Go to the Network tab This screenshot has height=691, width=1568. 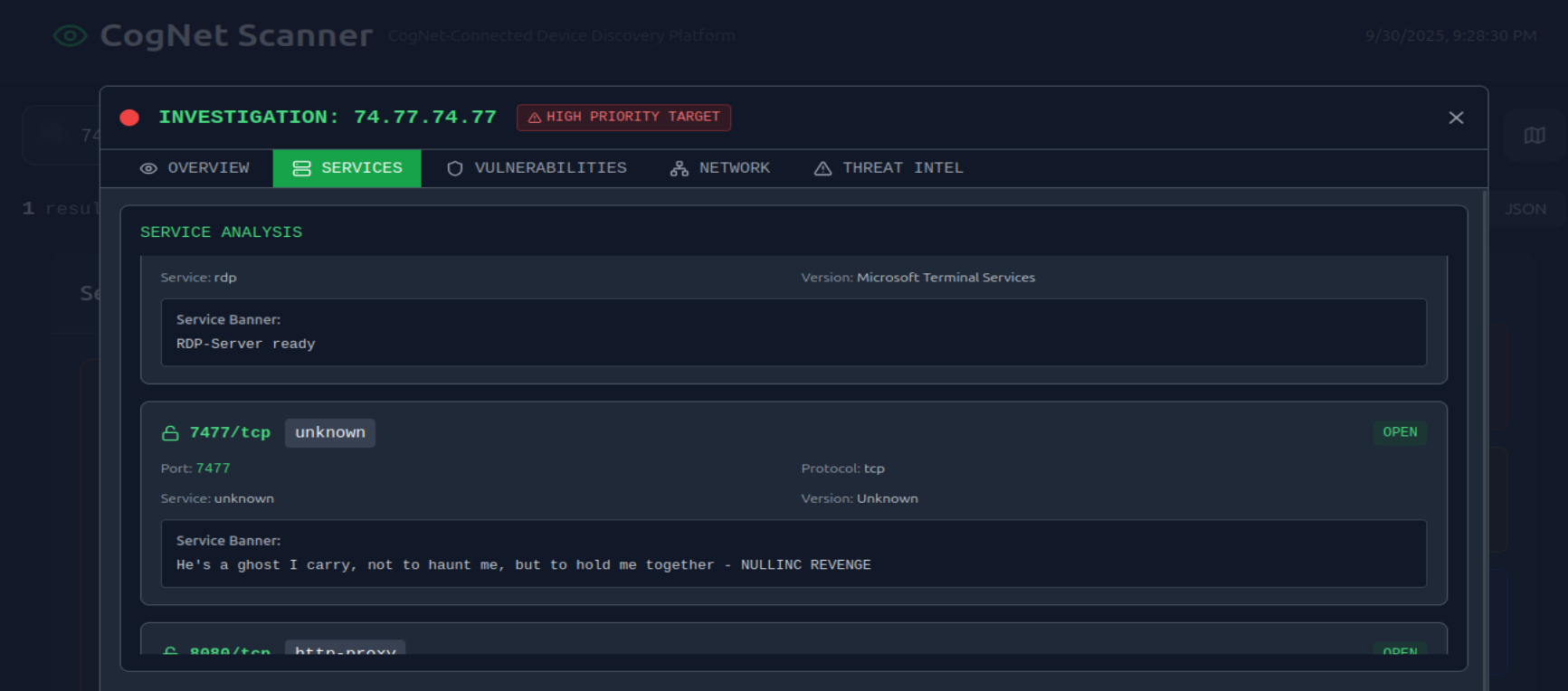pos(720,168)
